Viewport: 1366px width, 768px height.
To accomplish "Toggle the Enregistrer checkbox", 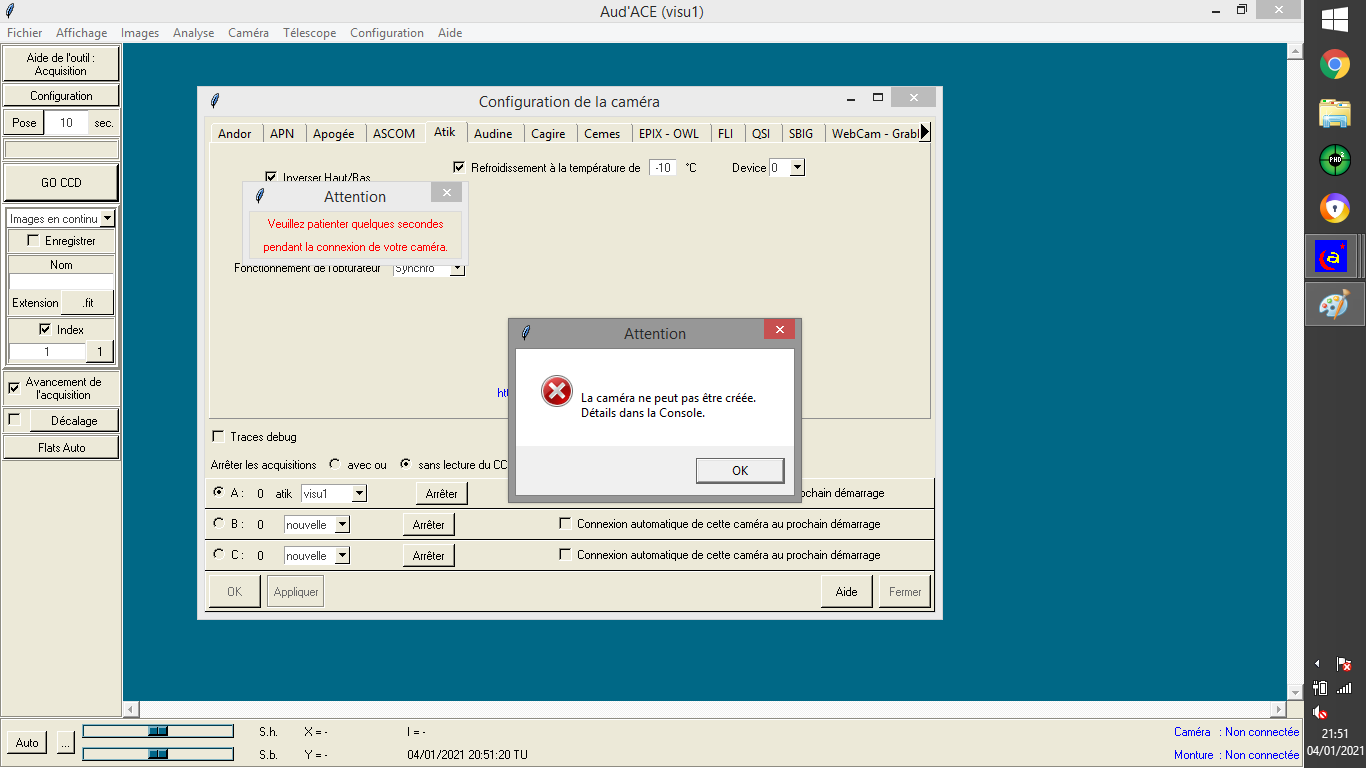I will (x=34, y=241).
